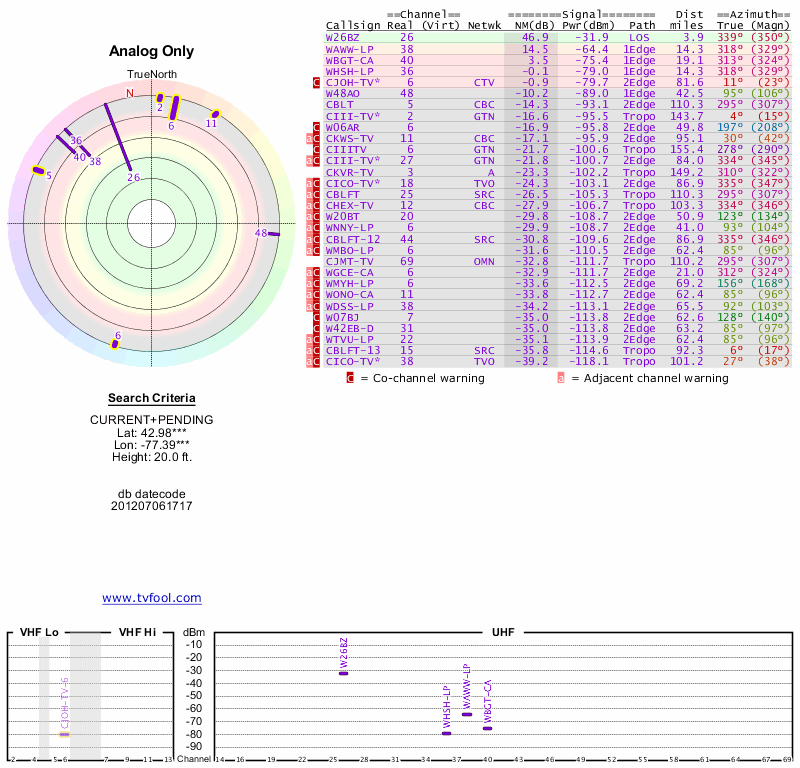800x768 pixels.
Task: Click the Search Criteria heading
Action: [x=151, y=398]
